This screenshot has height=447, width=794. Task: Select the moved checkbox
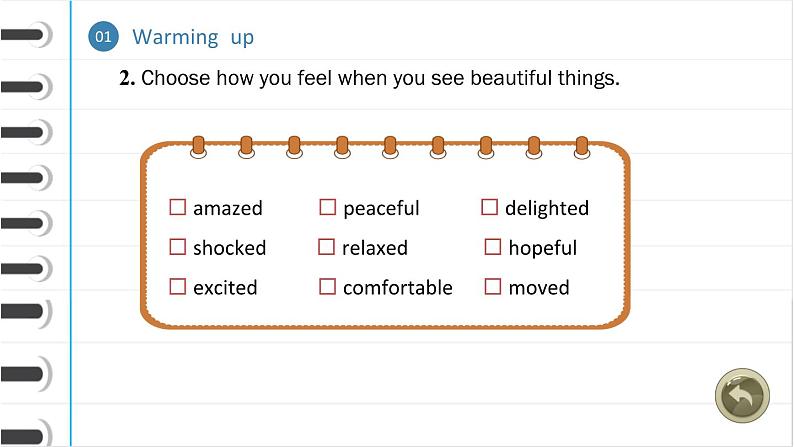pyautogui.click(x=493, y=287)
